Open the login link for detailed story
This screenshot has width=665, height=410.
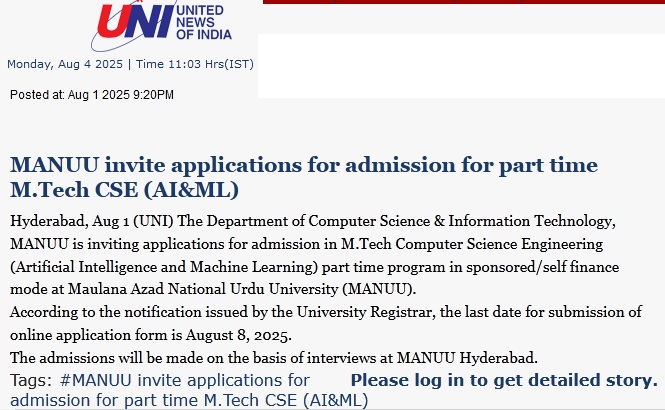[504, 380]
